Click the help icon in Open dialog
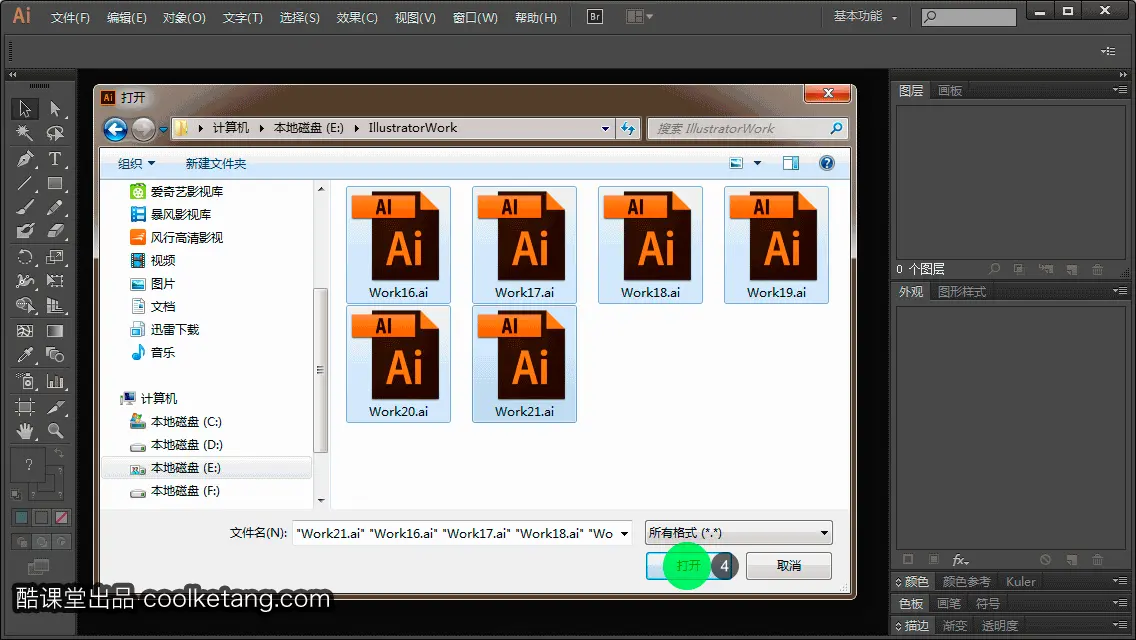The height and width of the screenshot is (640, 1136). click(827, 163)
